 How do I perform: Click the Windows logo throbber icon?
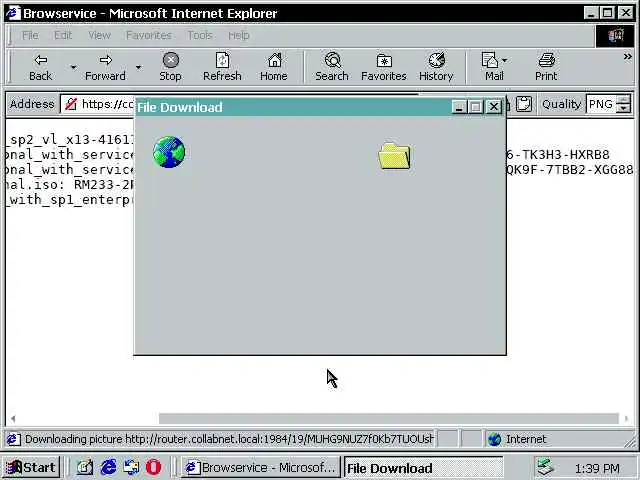(x=616, y=36)
